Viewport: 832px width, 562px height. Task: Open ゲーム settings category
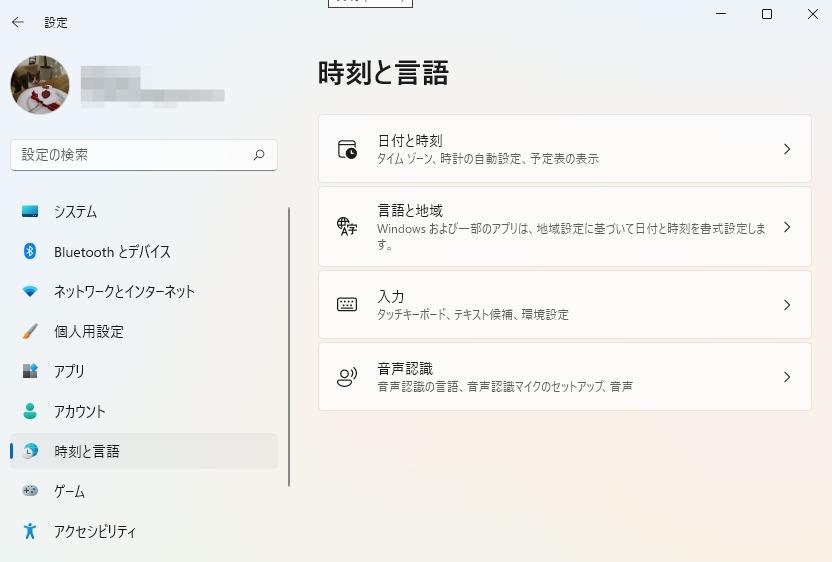click(x=144, y=491)
